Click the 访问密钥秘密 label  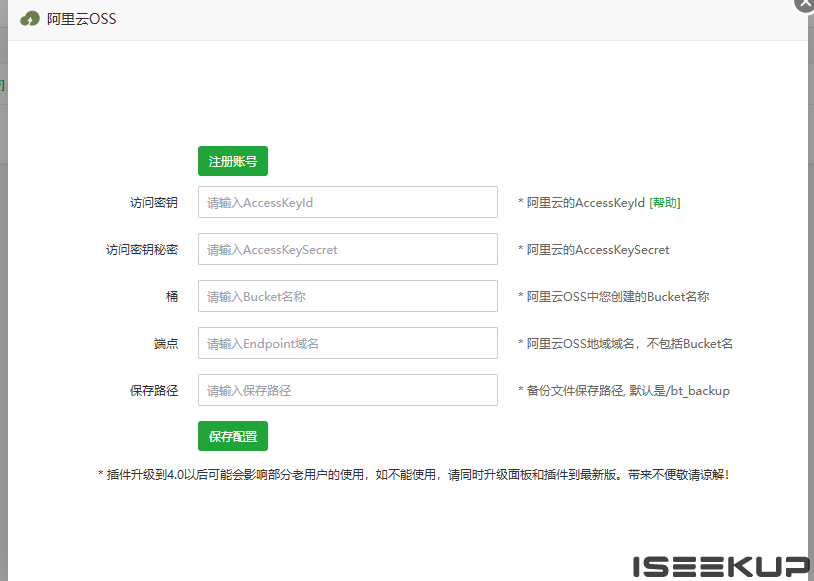pos(142,250)
